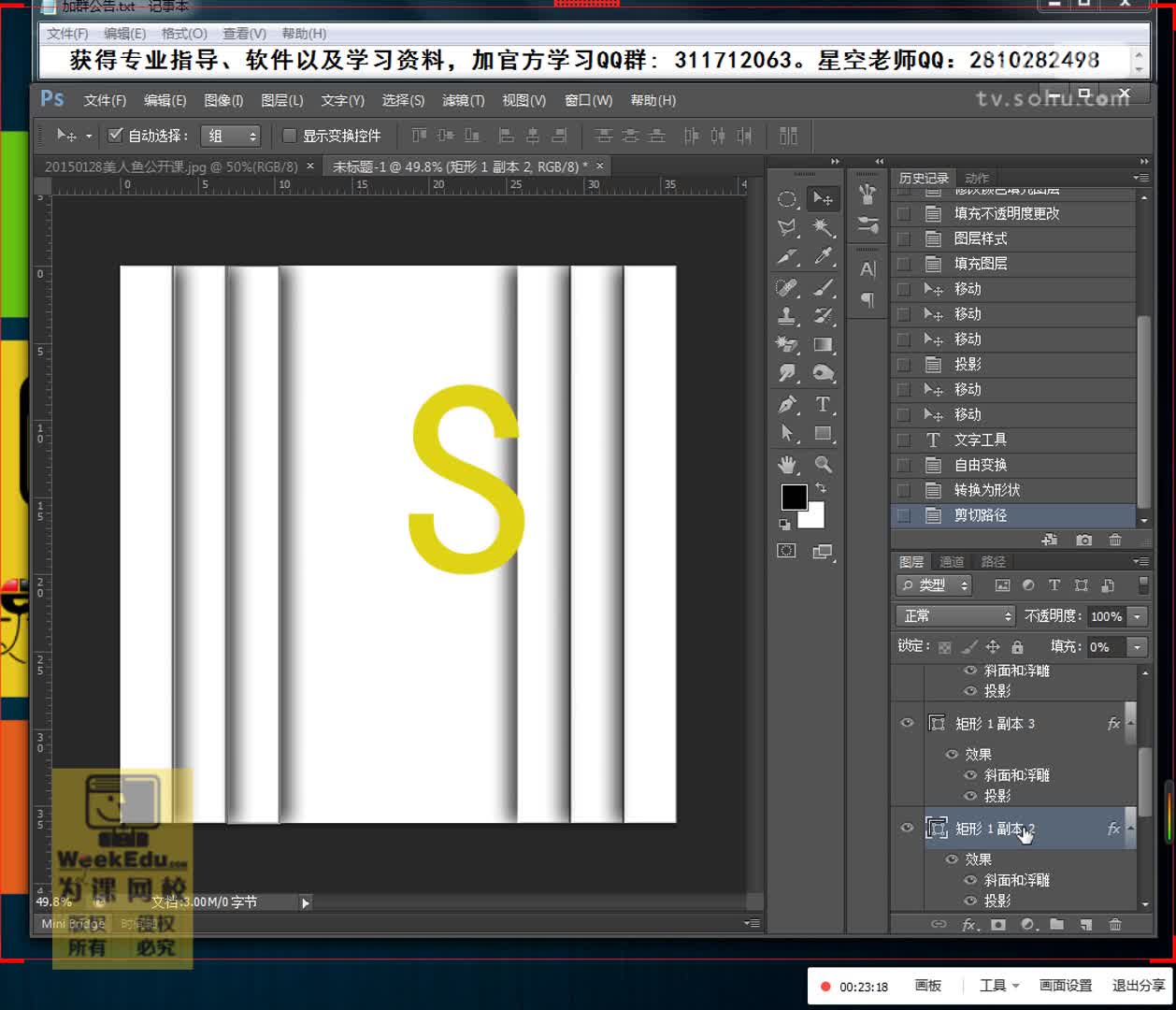Switch to the 动作 panel tab
Screen dimensions: 1176x1010
[x=977, y=178]
